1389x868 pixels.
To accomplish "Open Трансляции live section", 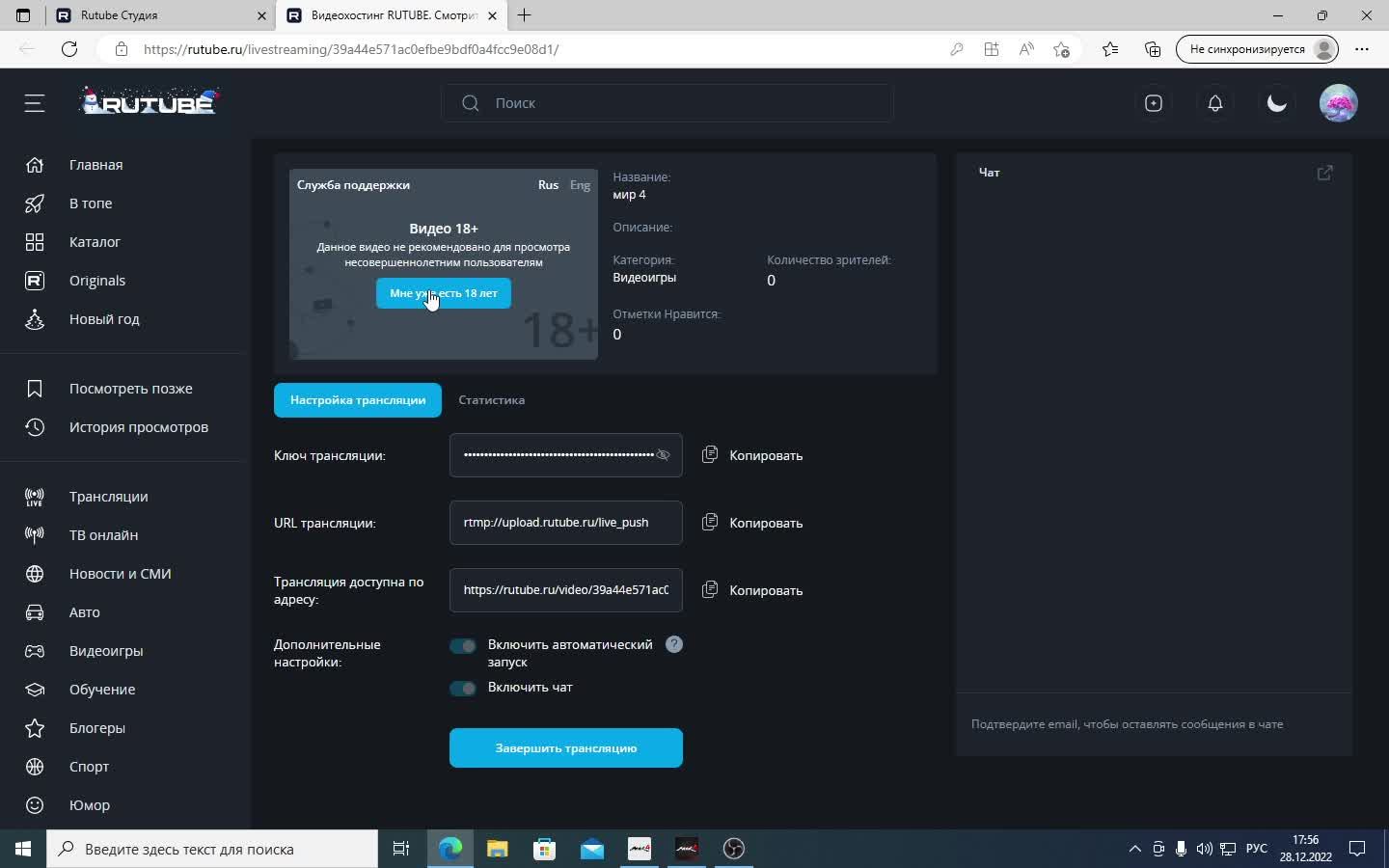I will click(x=108, y=497).
